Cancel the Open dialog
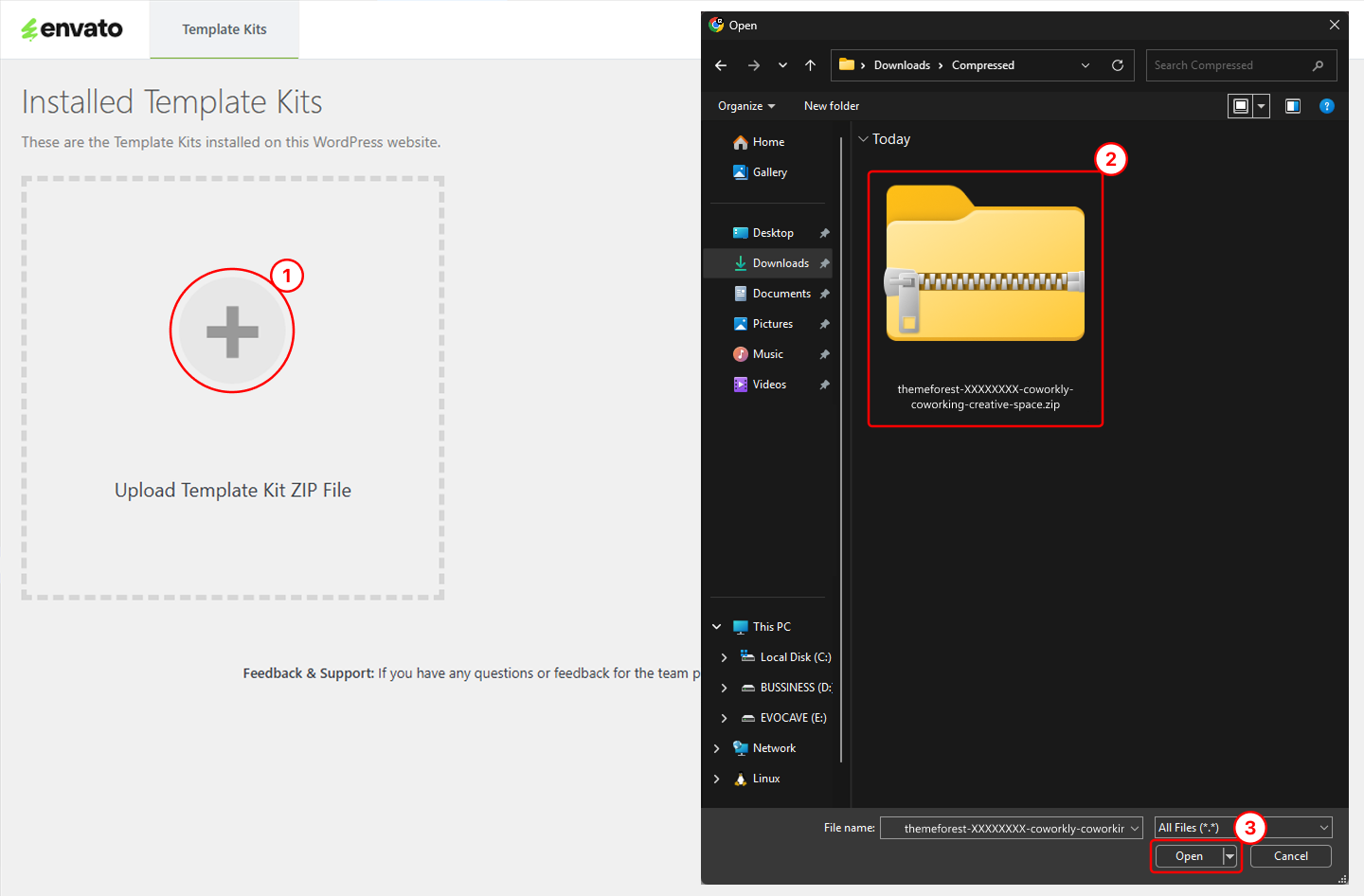1364x896 pixels. [x=1291, y=856]
